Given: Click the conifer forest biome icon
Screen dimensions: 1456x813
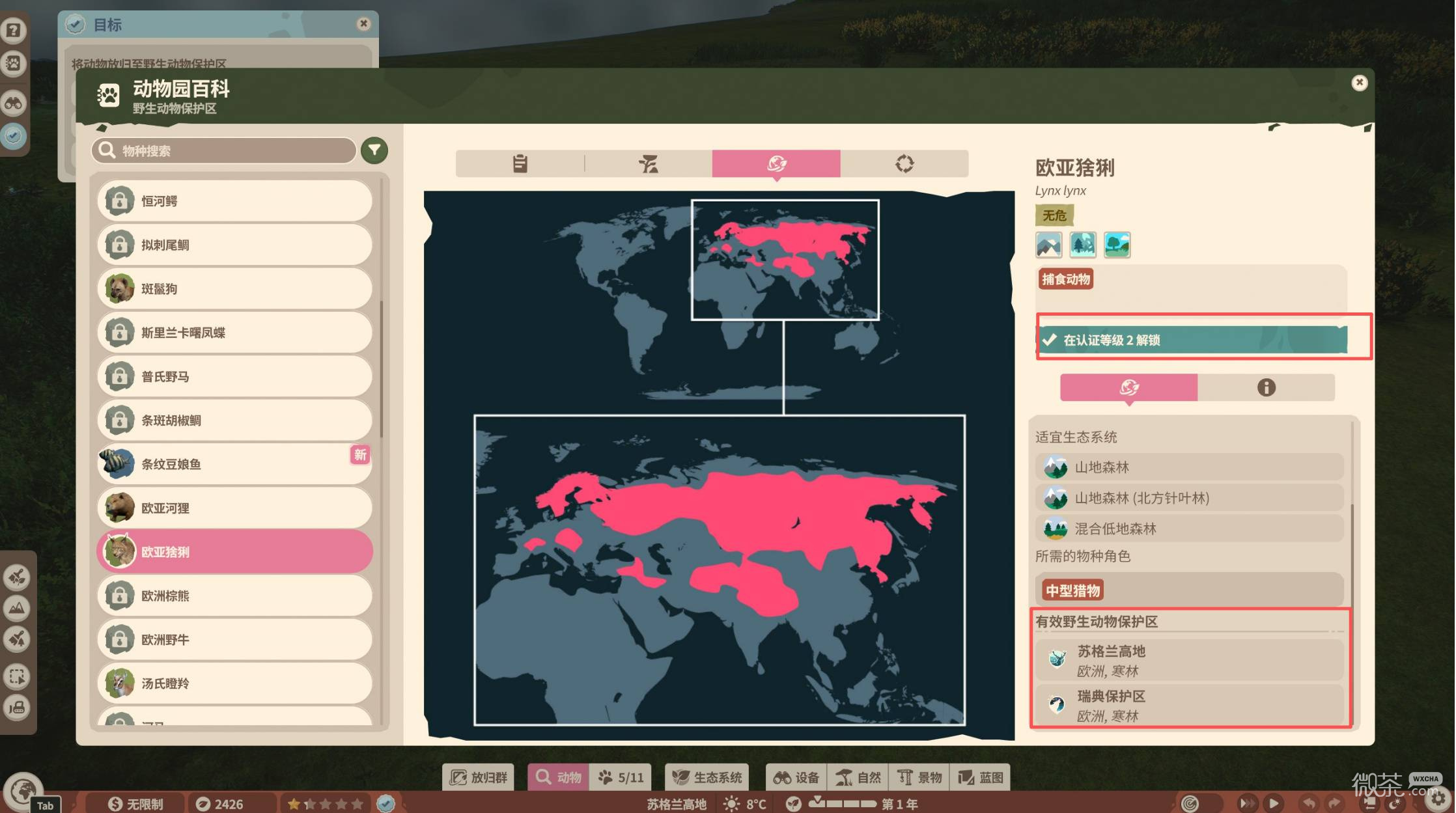Looking at the screenshot, I should [x=1083, y=245].
